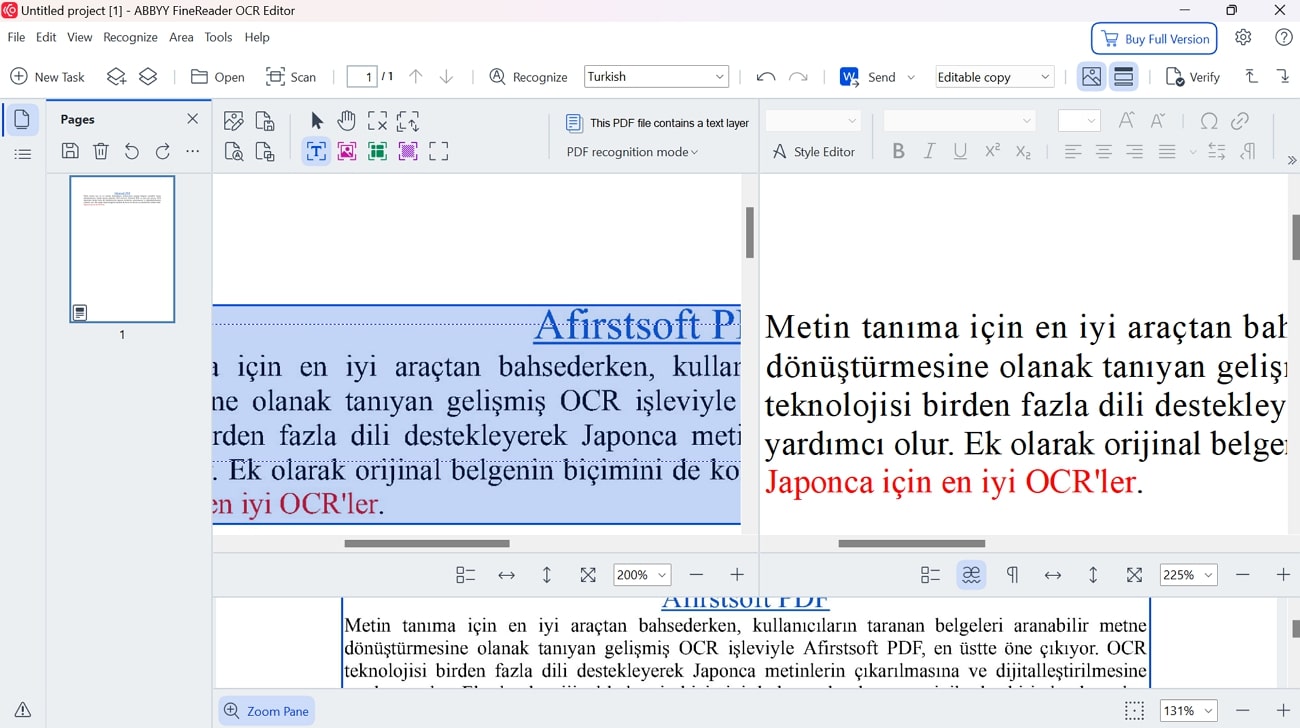
Task: Click the analyze page icon with magnifier
Action: [x=234, y=151]
